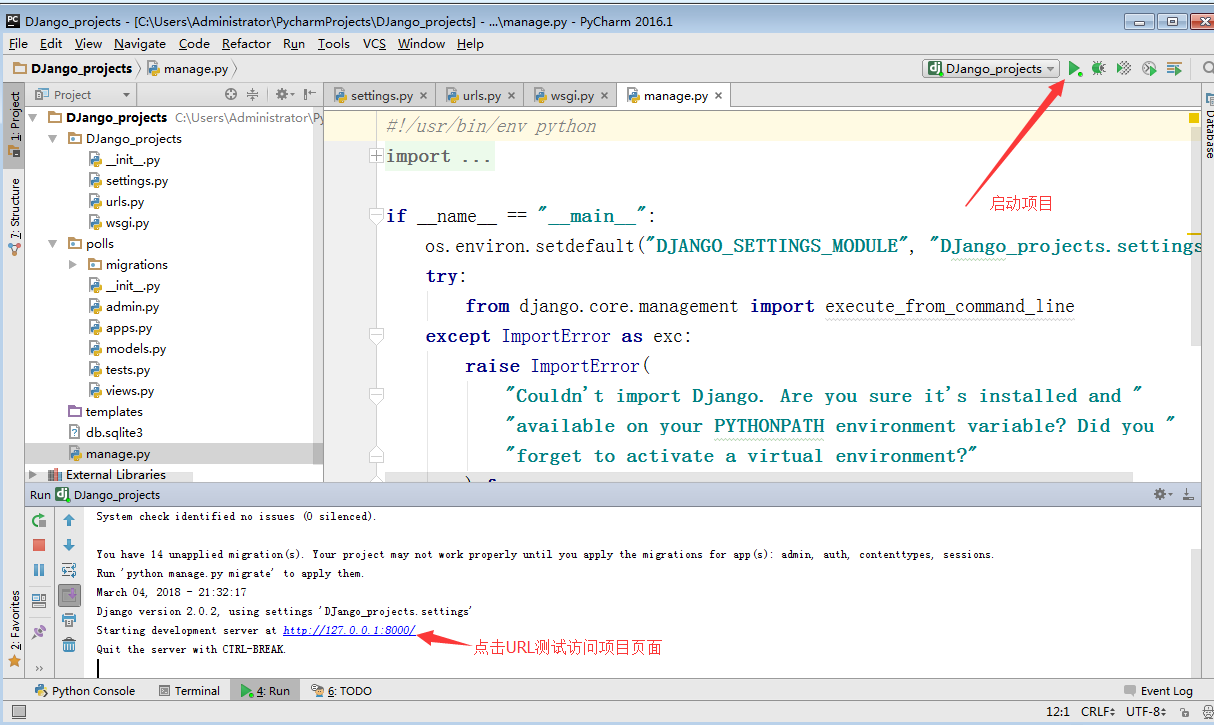
Task: Toggle the Pin Tab pushpin icon
Action: tap(39, 632)
